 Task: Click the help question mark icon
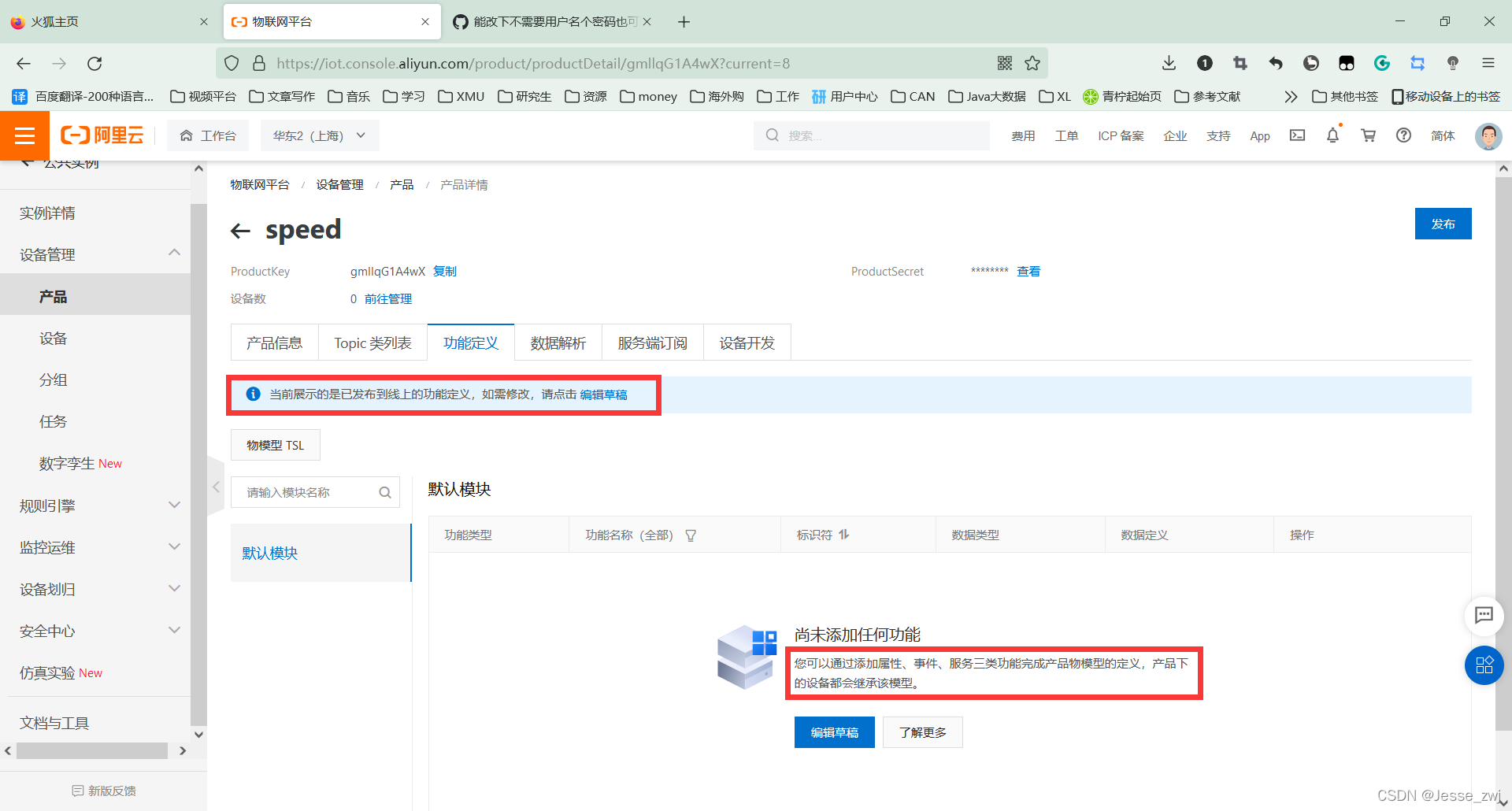1403,135
